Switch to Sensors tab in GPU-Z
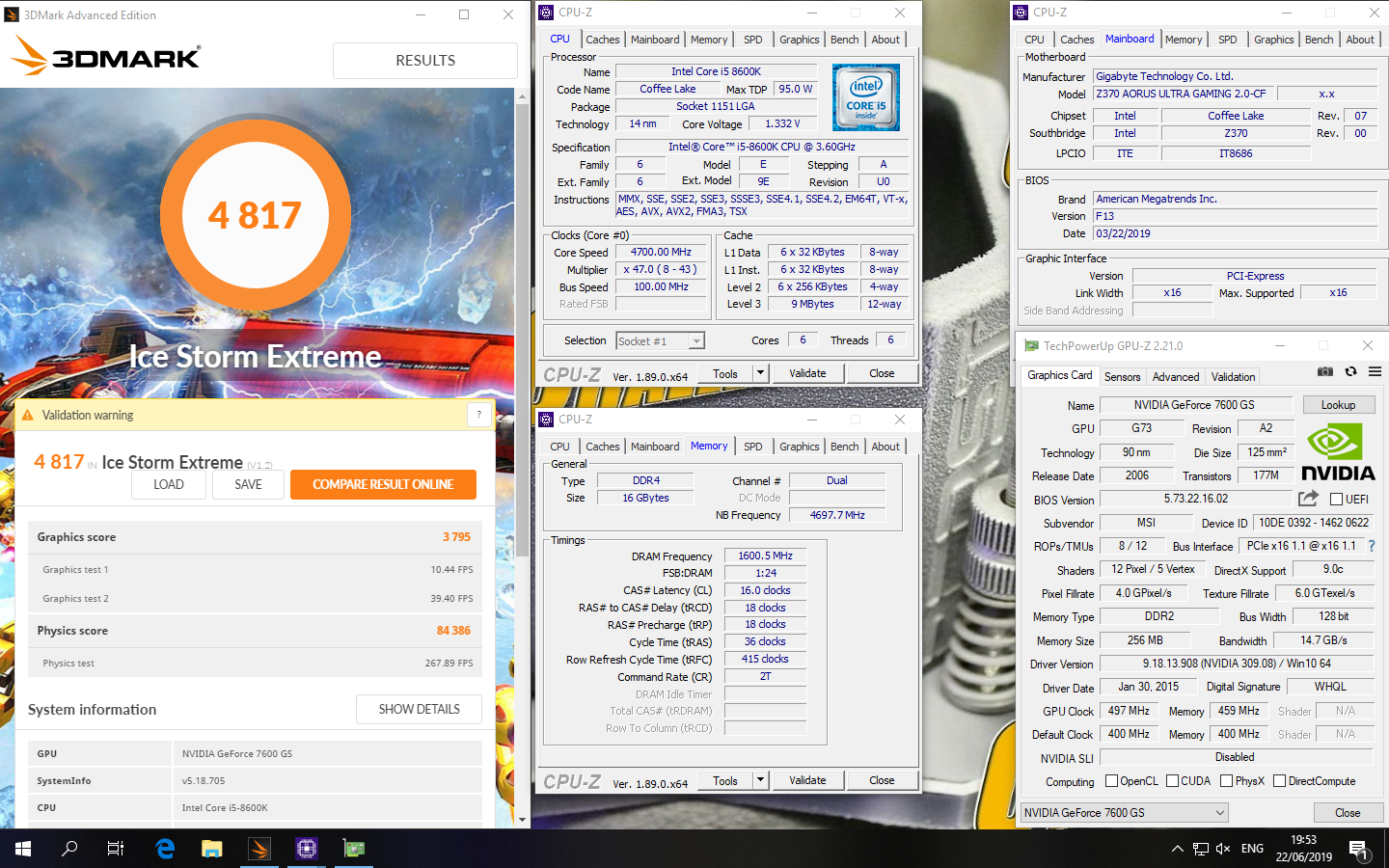This screenshot has width=1389, height=868. coord(1122,377)
